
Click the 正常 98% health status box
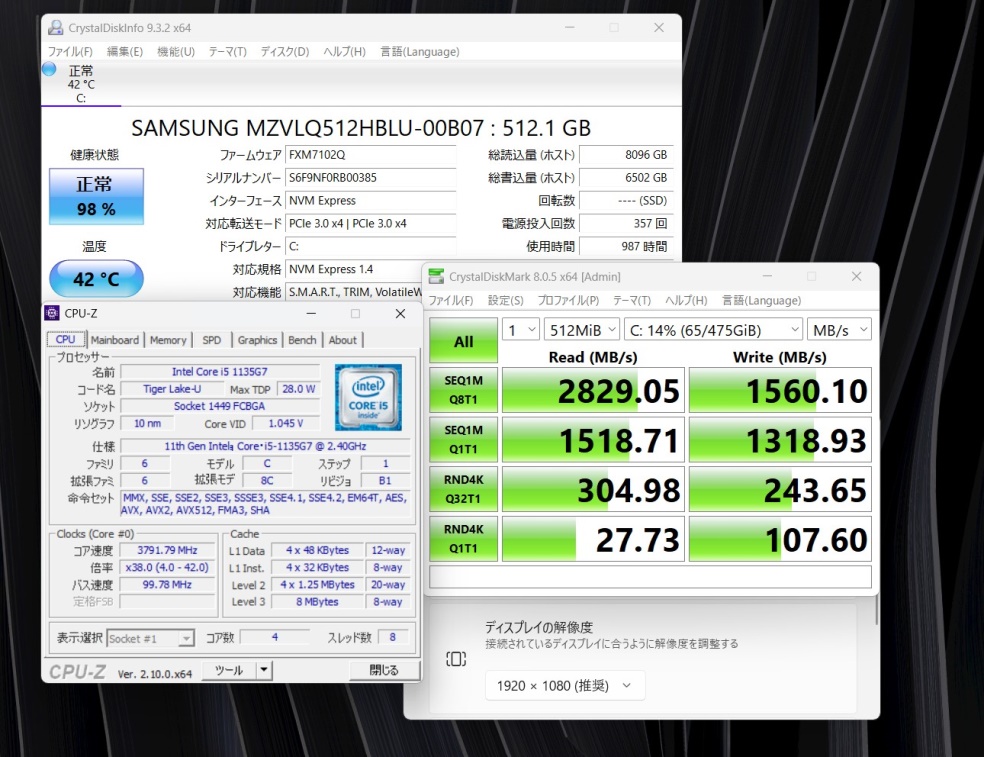click(96, 196)
